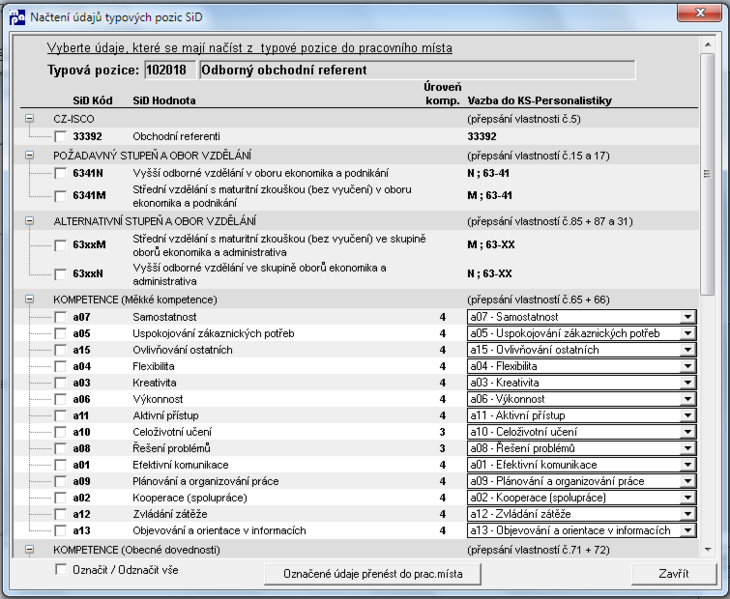Click the vertical scrollbar thumb

(708, 174)
